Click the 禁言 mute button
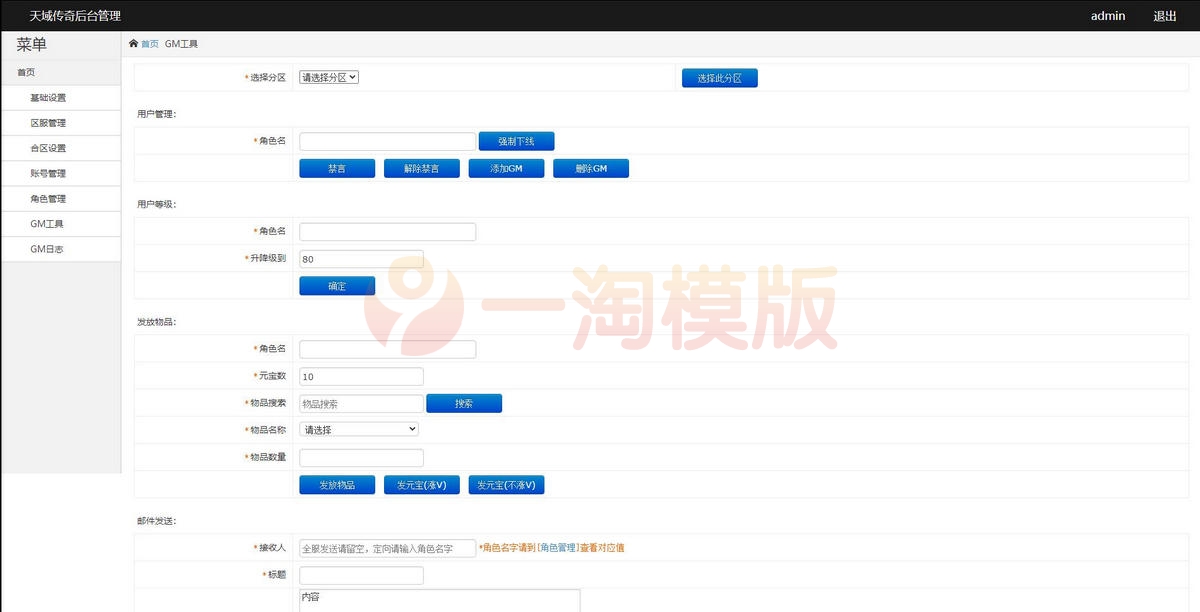 pyautogui.click(x=336, y=168)
